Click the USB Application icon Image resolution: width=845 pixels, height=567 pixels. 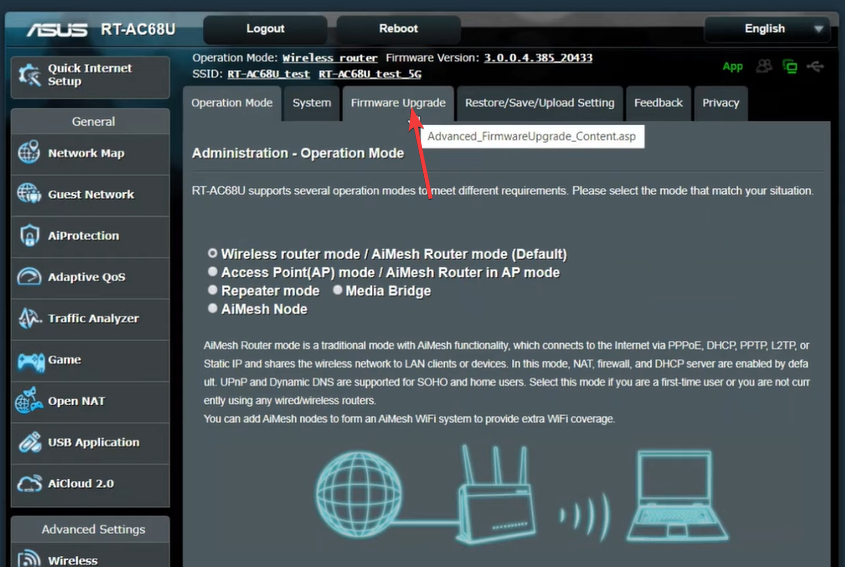[x=30, y=442]
